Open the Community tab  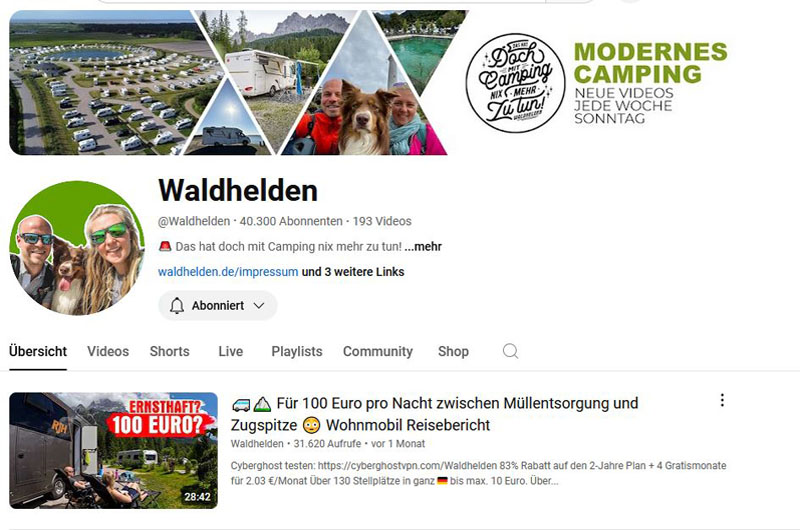[378, 351]
